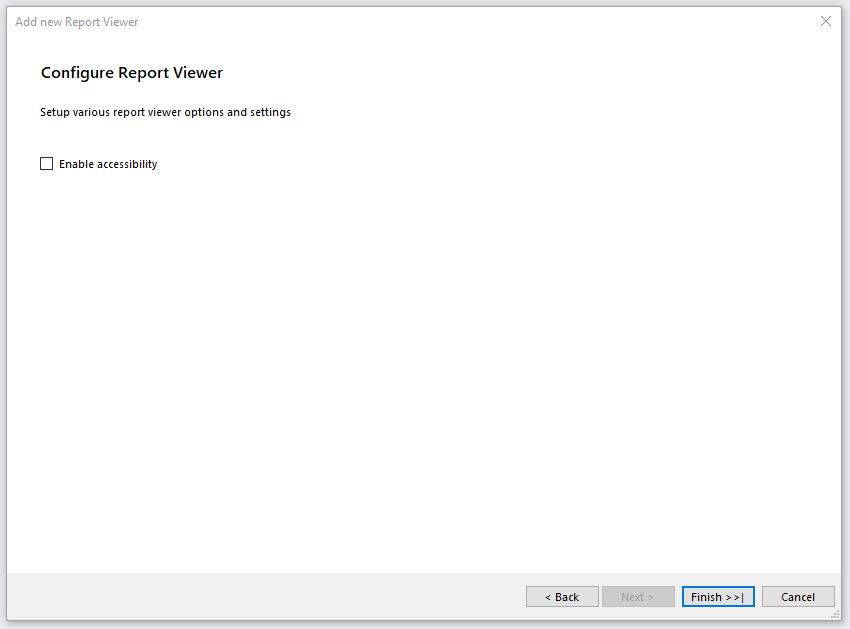
Task: Click the button bar footer region
Action: (x=300, y=596)
